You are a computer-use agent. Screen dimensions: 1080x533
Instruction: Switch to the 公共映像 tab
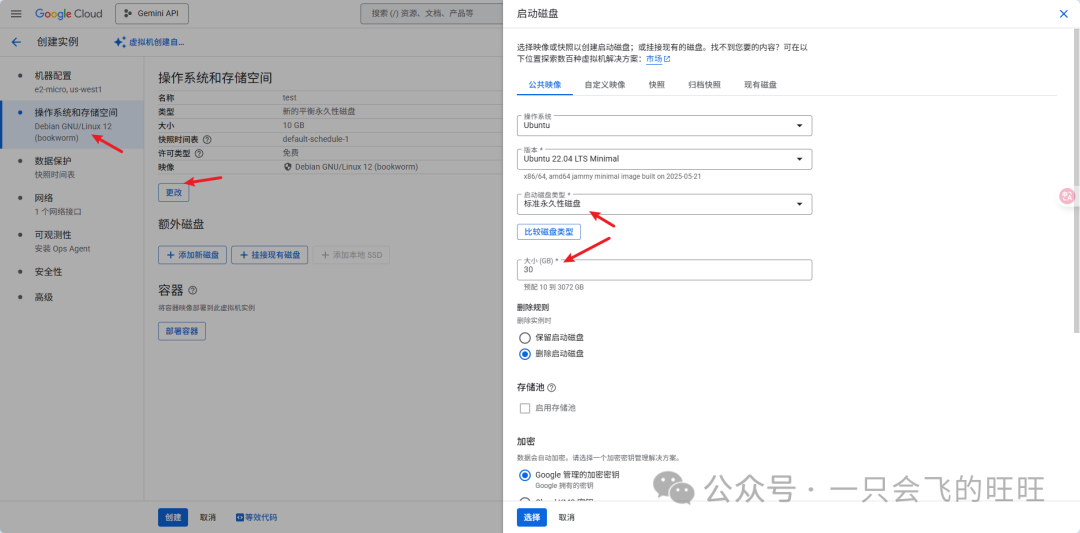(x=545, y=85)
